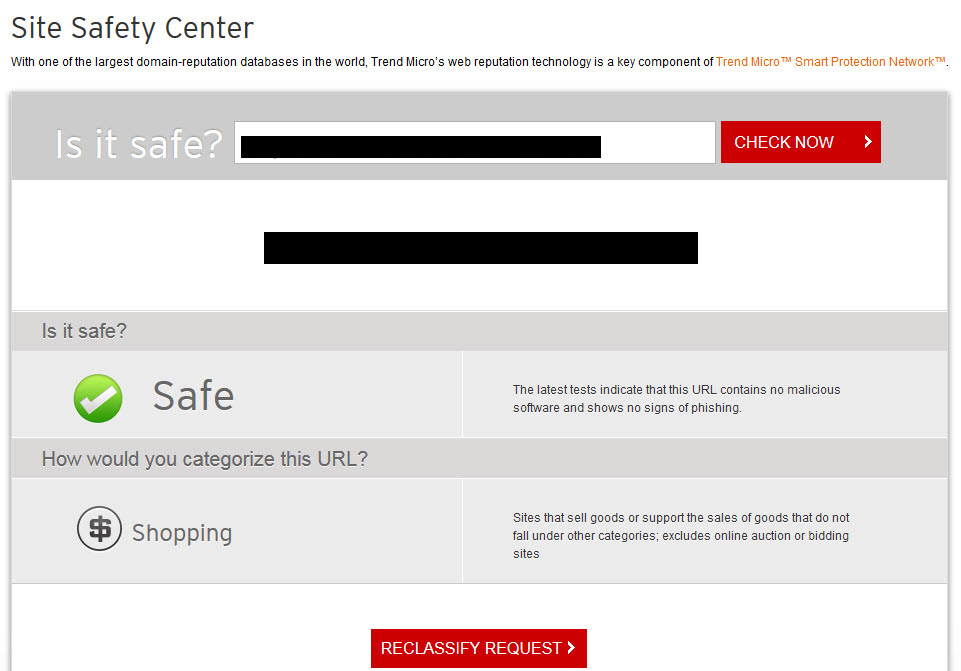Open the Trend Micro Smart Protection Network link
The image size is (961, 671).
point(829,61)
